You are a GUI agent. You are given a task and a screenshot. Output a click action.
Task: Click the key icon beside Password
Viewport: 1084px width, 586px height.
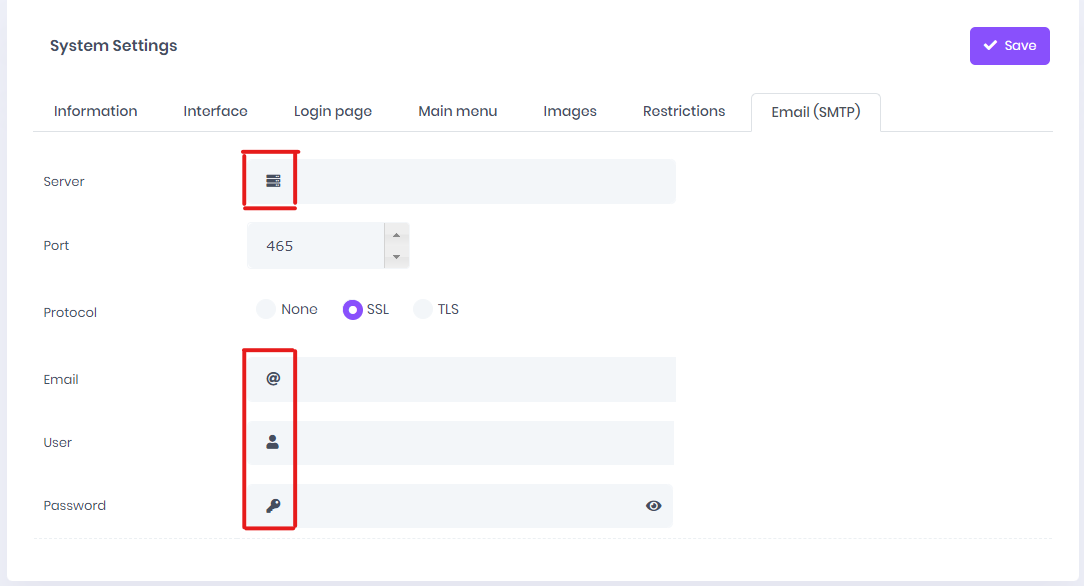pyautogui.click(x=273, y=506)
